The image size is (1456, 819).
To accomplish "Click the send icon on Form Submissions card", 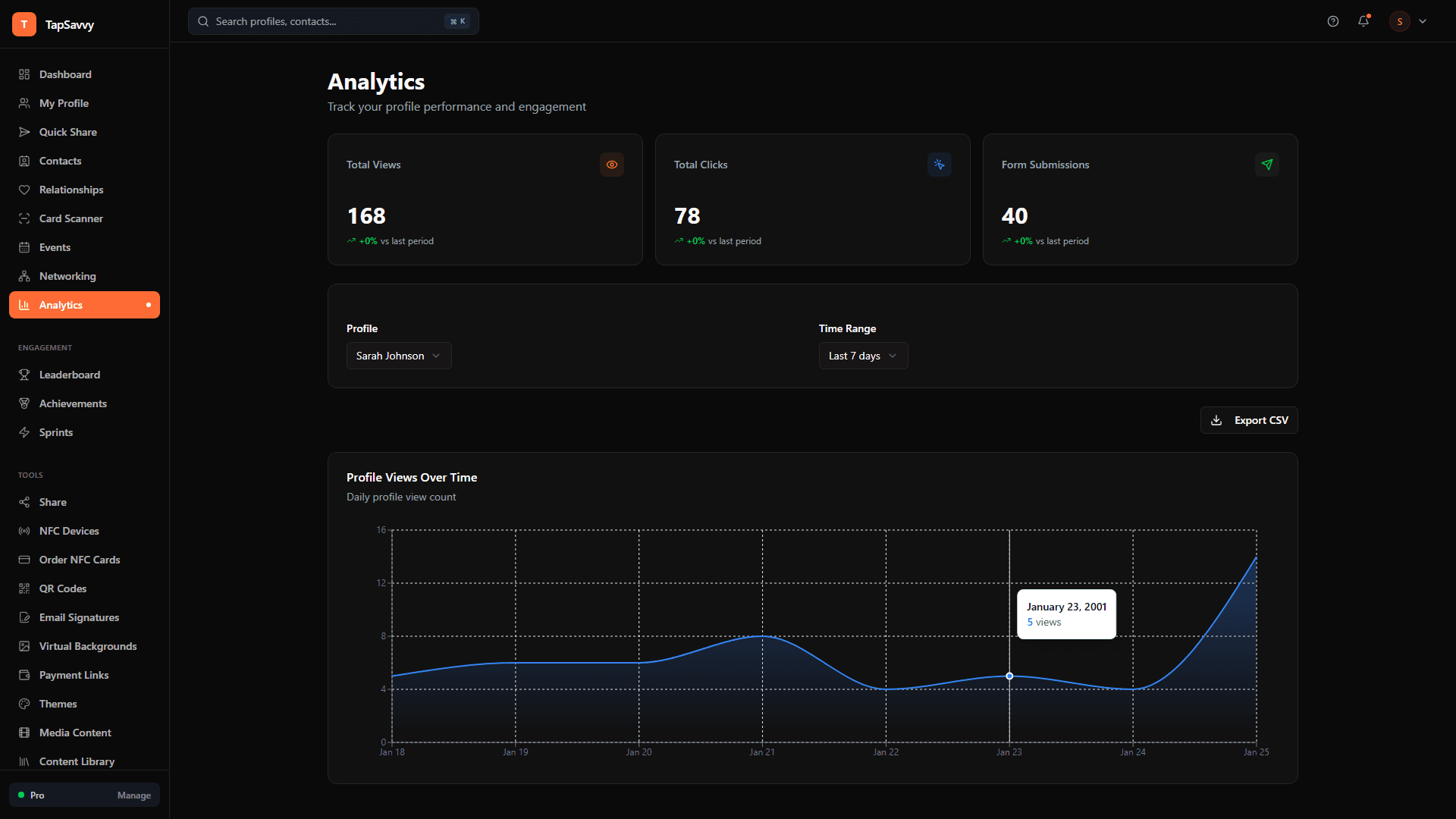I will tap(1267, 165).
